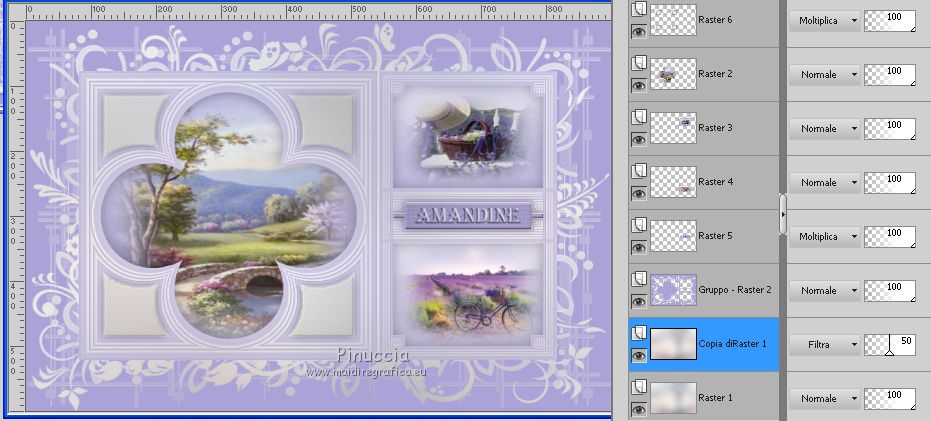Select the layer named Gruppo - Raster 2
Image resolution: width=931 pixels, height=421 pixels.
click(735, 290)
